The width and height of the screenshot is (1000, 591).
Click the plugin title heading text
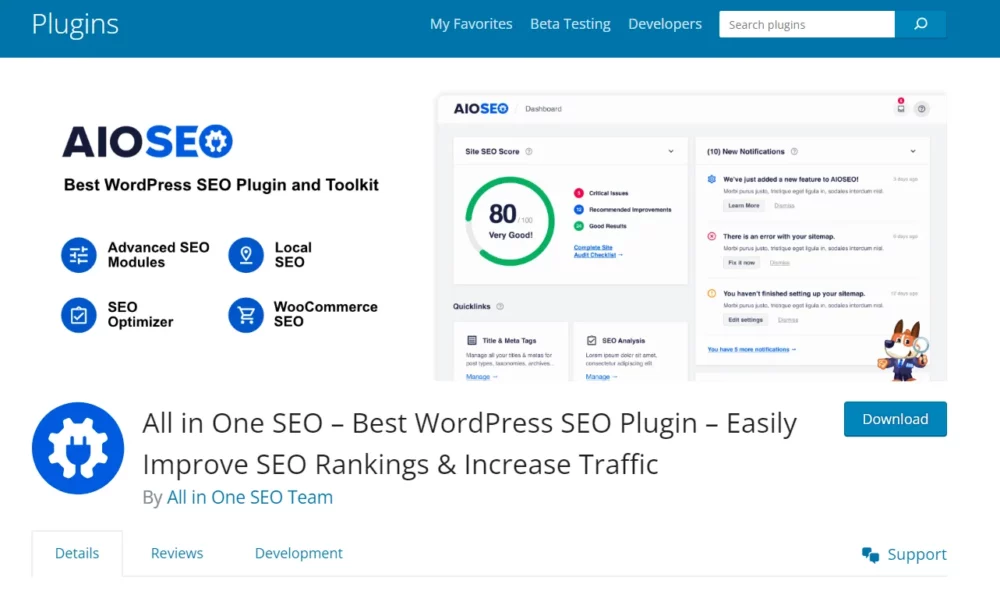[x=469, y=444]
